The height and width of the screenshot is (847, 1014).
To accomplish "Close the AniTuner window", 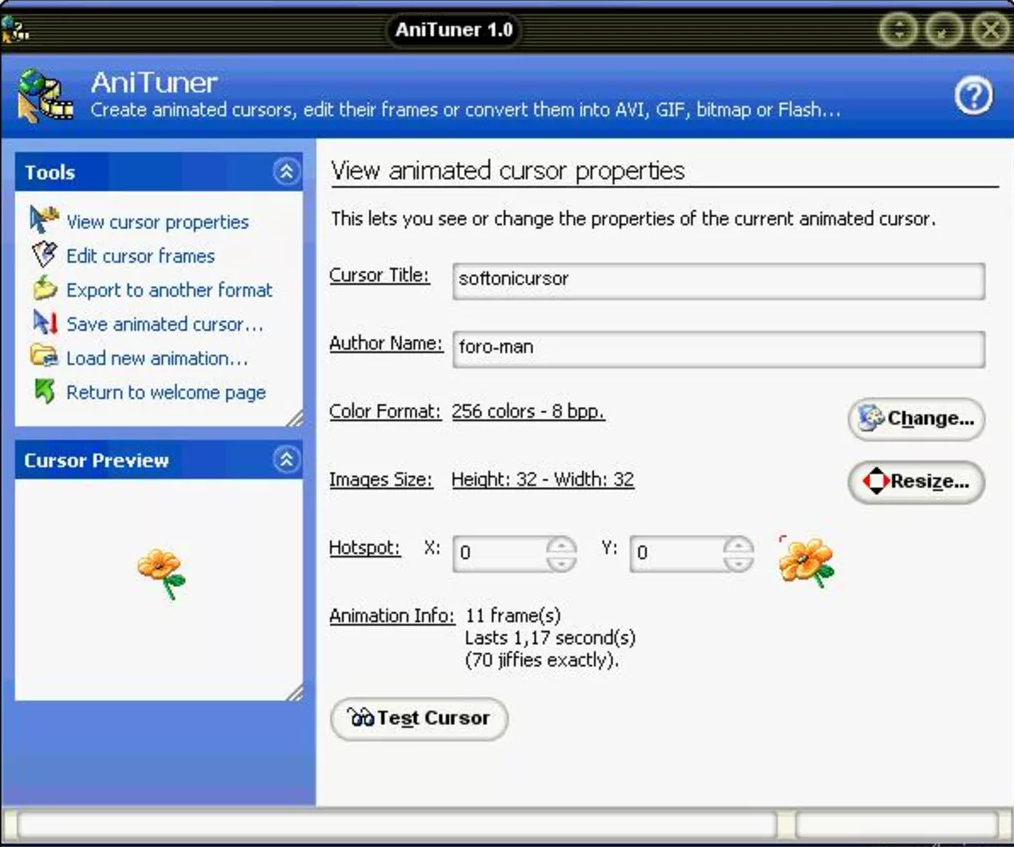I will pyautogui.click(x=991, y=29).
